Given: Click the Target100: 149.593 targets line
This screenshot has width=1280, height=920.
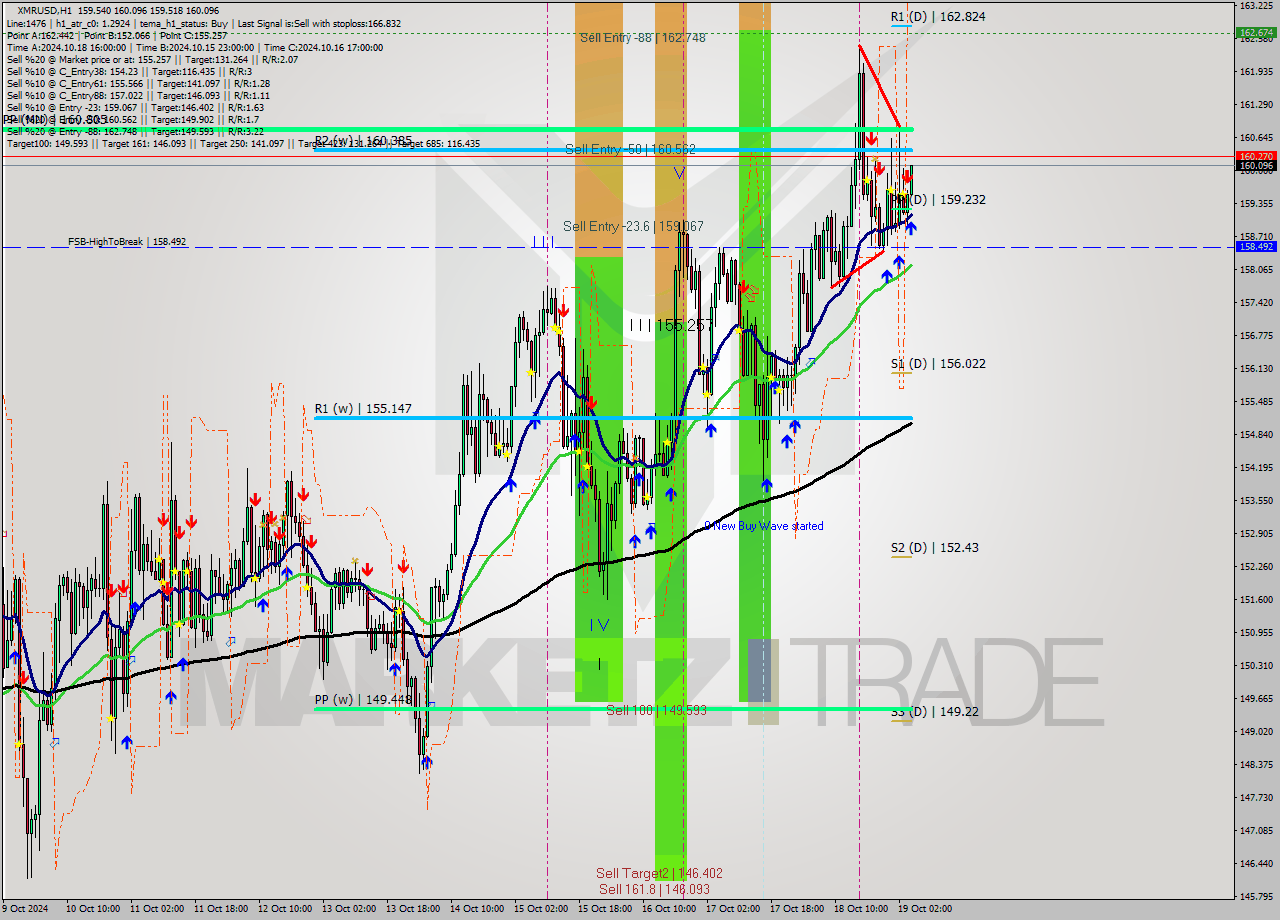Looking at the screenshot, I should pyautogui.click(x=243, y=143).
